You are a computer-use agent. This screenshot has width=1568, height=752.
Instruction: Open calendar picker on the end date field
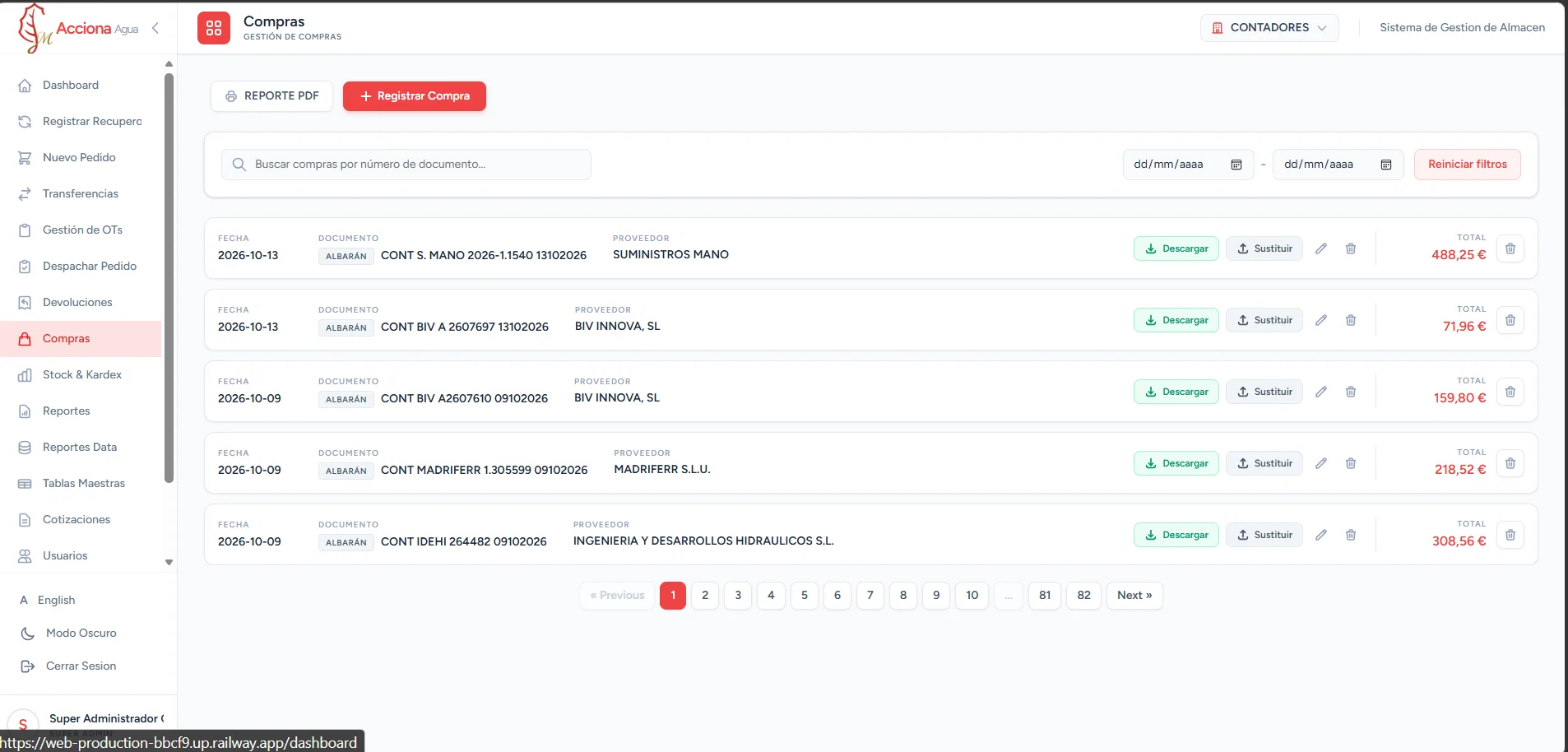tap(1386, 165)
